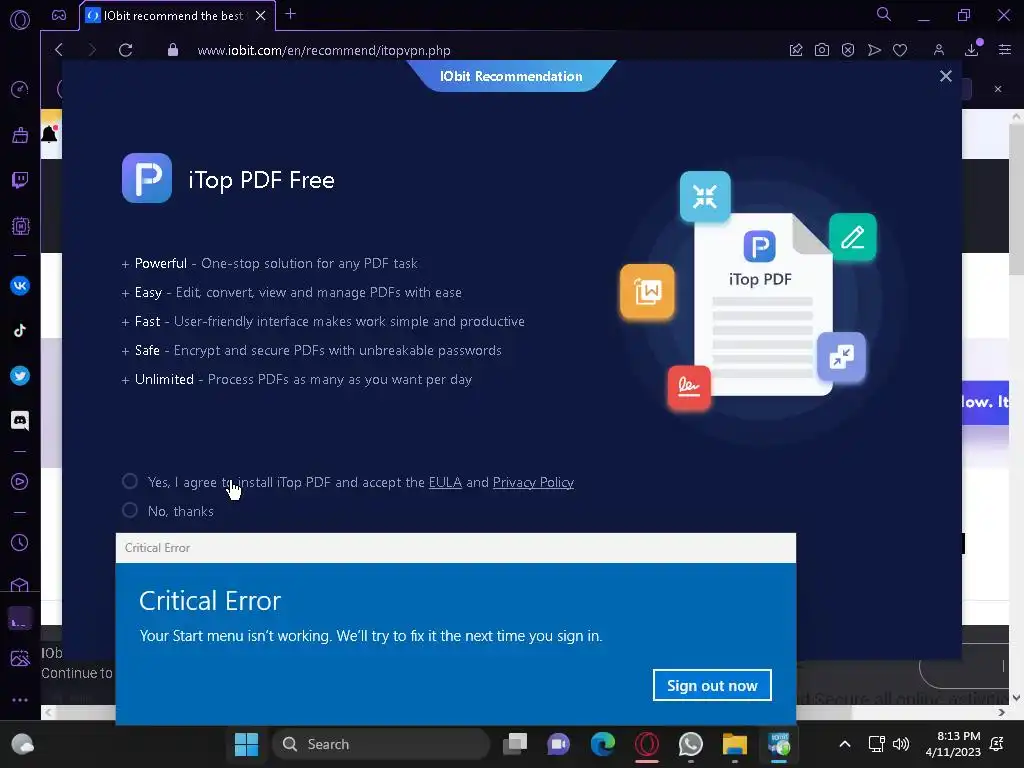The image size is (1024, 768).
Task: Select Yes I agree to install iTop PDF
Action: tap(130, 481)
